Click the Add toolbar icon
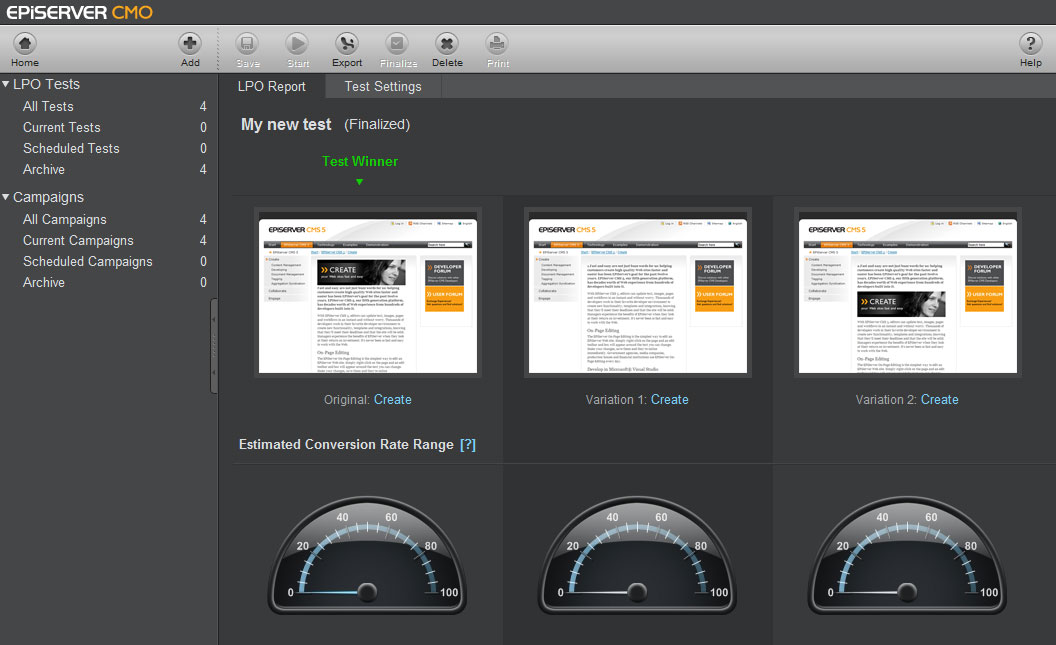Viewport: 1056px width, 645px height. tap(190, 45)
